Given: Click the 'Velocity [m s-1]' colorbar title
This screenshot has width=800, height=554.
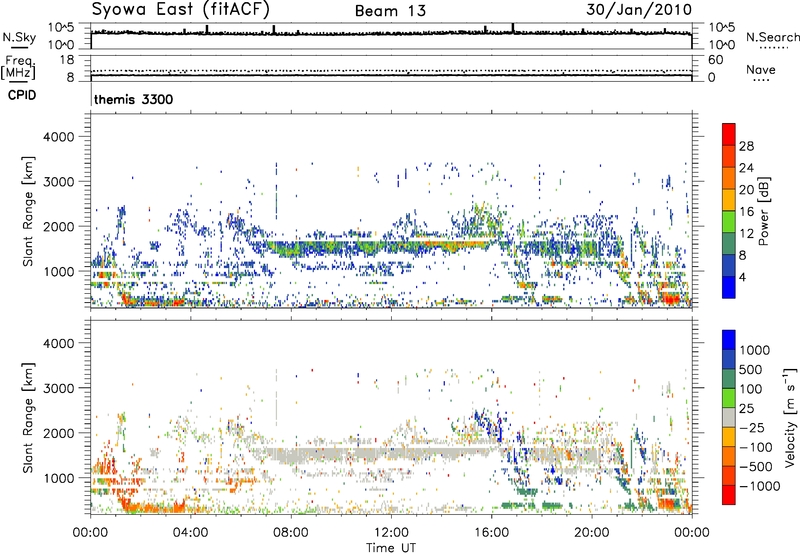Looking at the screenshot, I should [790, 417].
